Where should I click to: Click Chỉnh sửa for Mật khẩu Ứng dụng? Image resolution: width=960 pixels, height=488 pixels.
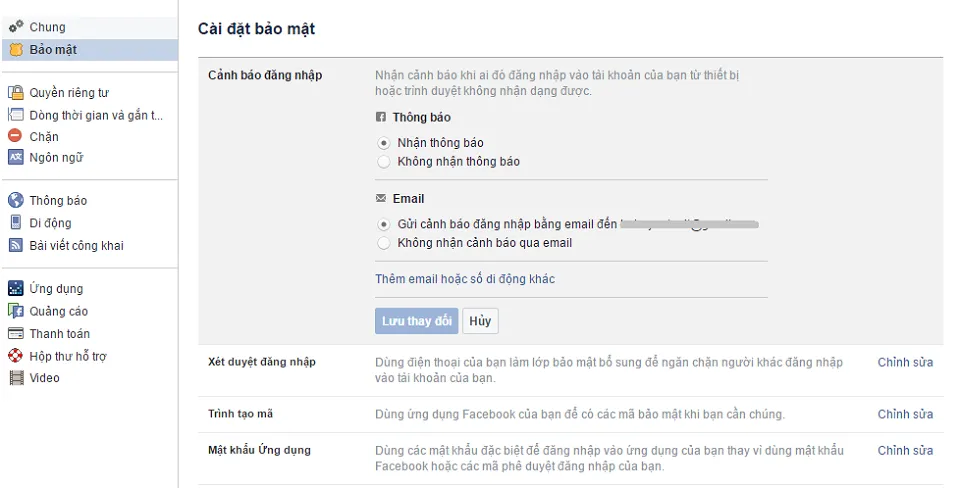(x=905, y=451)
